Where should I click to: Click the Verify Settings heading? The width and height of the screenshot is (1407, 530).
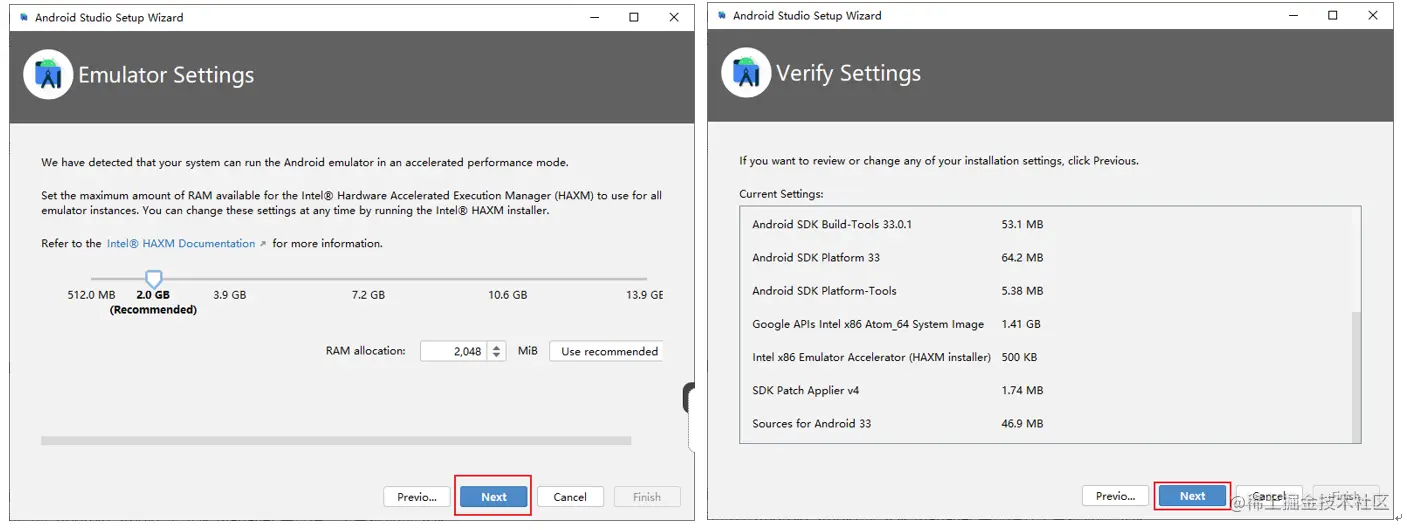(848, 73)
